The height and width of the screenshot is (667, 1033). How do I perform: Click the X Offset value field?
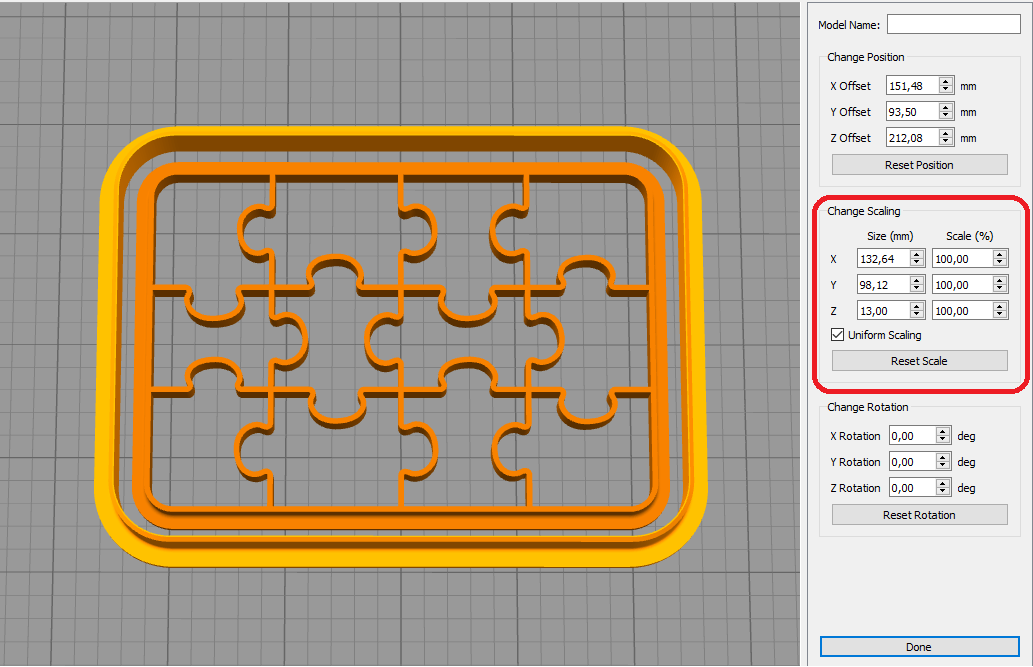click(912, 86)
